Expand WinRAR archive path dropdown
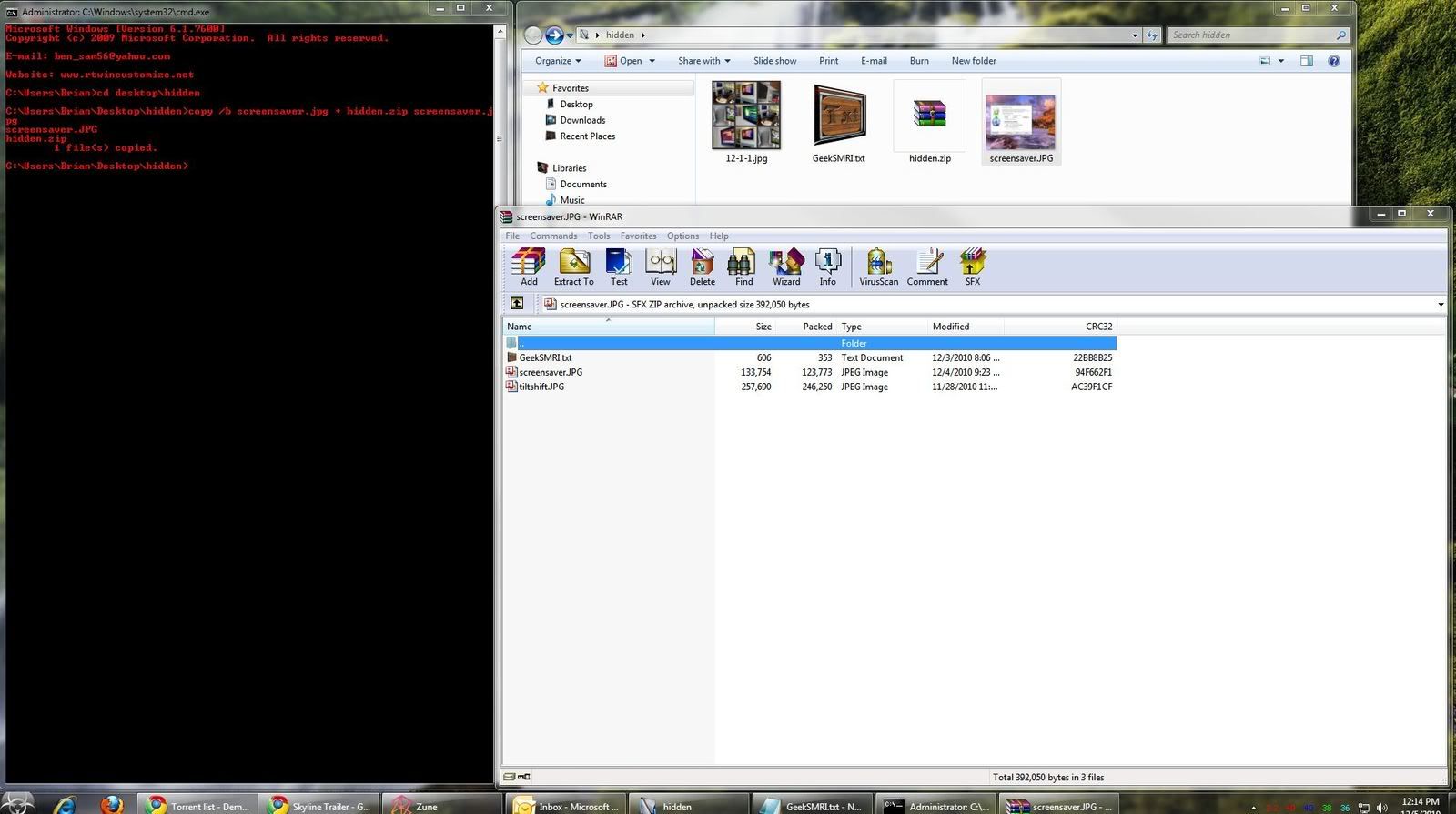1456x814 pixels. [x=1441, y=305]
